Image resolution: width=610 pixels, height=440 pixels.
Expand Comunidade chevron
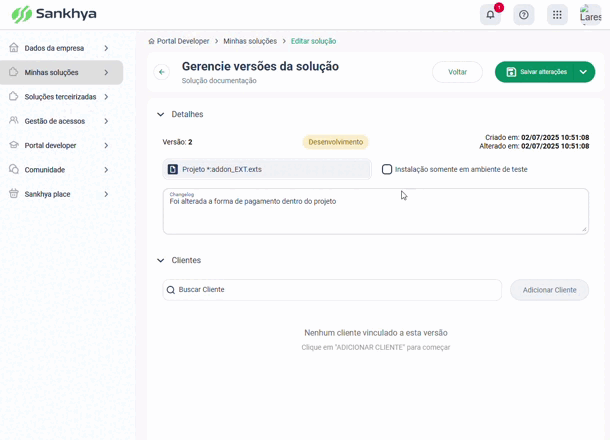tap(106, 170)
